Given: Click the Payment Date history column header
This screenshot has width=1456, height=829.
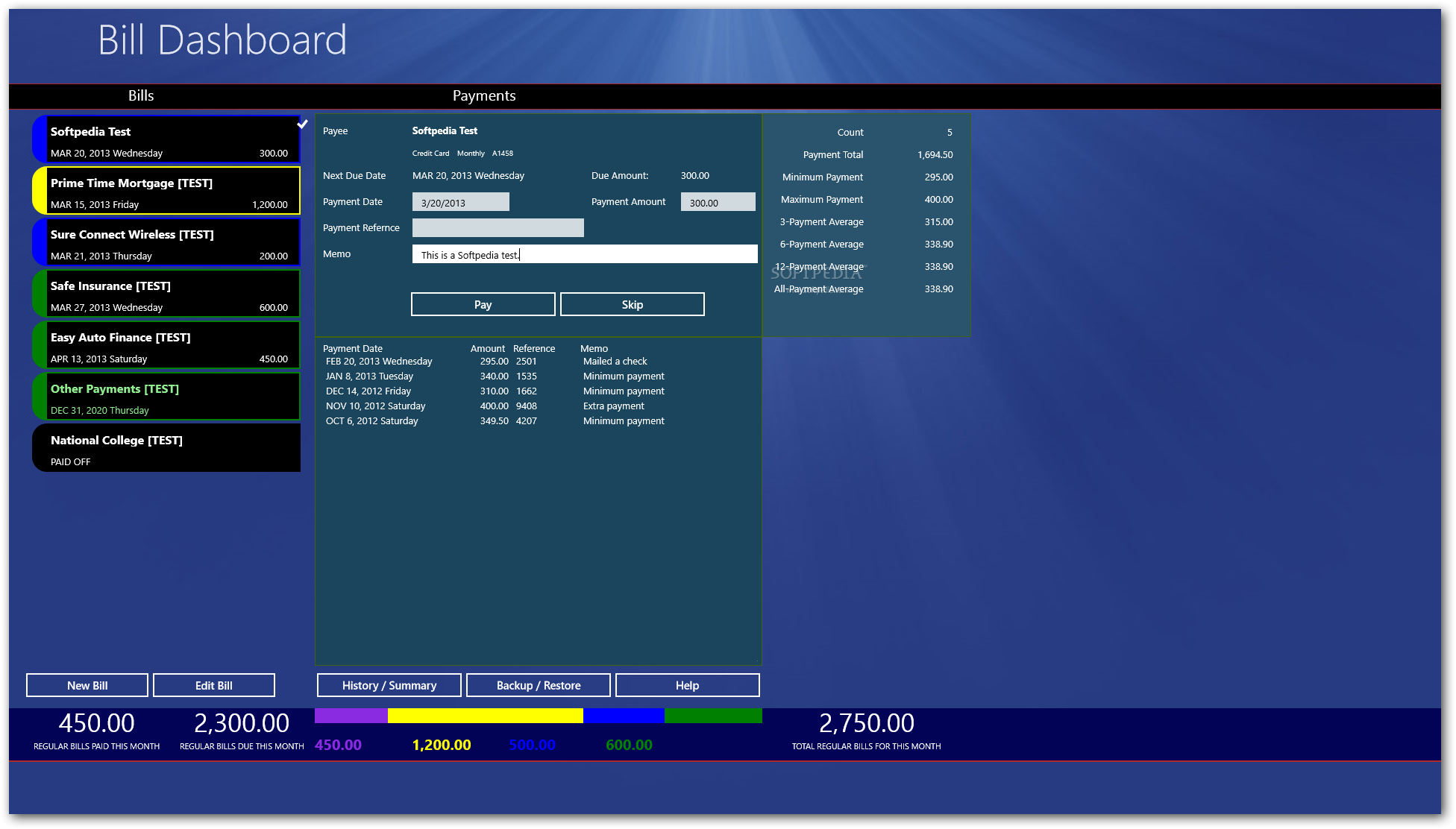Looking at the screenshot, I should tap(353, 348).
